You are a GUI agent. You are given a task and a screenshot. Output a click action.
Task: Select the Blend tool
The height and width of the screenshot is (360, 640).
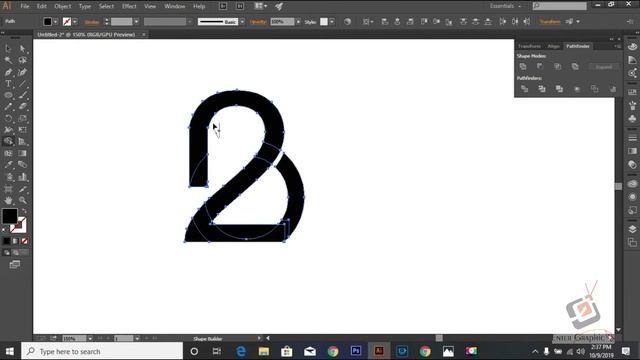22,165
